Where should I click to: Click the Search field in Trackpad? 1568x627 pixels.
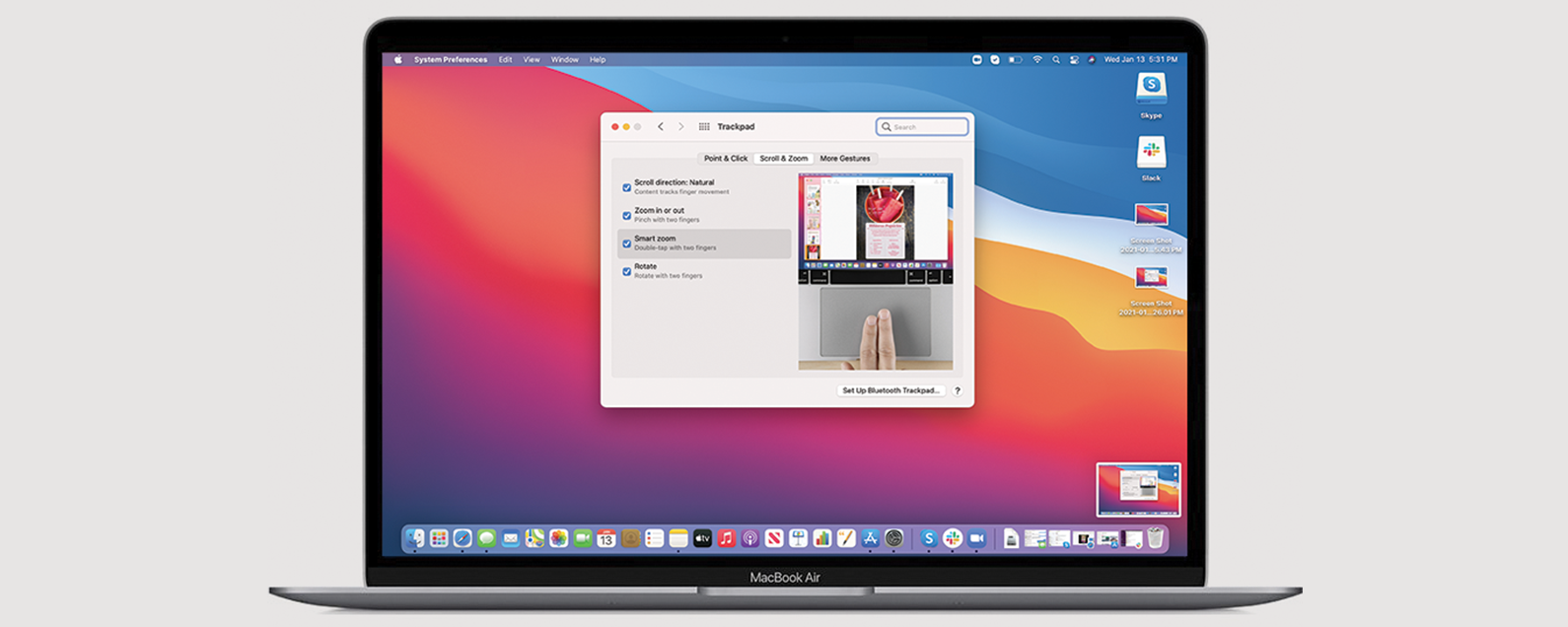[x=922, y=126]
